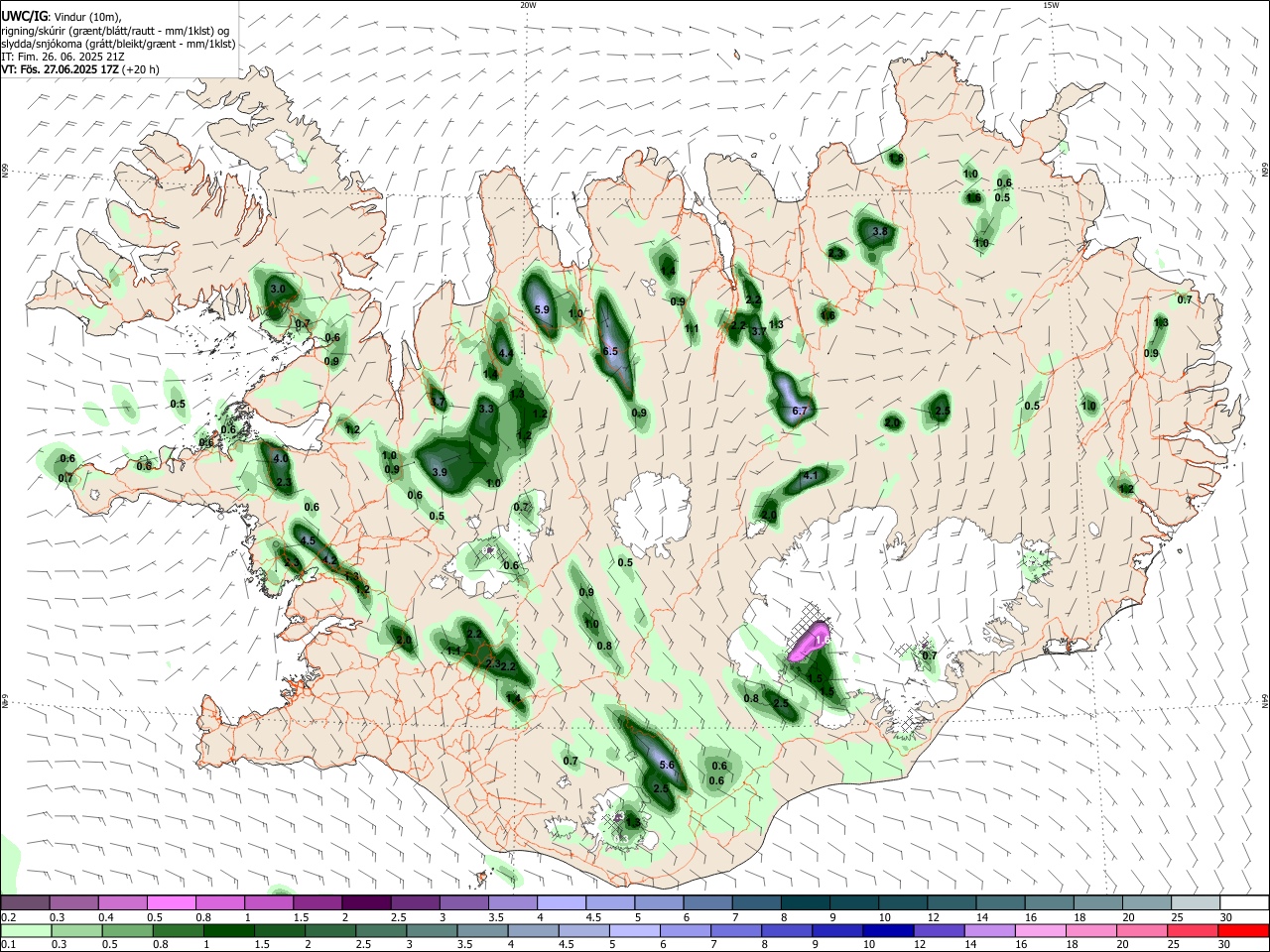Viewport: 1270px width, 952px height.
Task: Click the 4.1 precipitation value on the map
Action: (x=810, y=476)
